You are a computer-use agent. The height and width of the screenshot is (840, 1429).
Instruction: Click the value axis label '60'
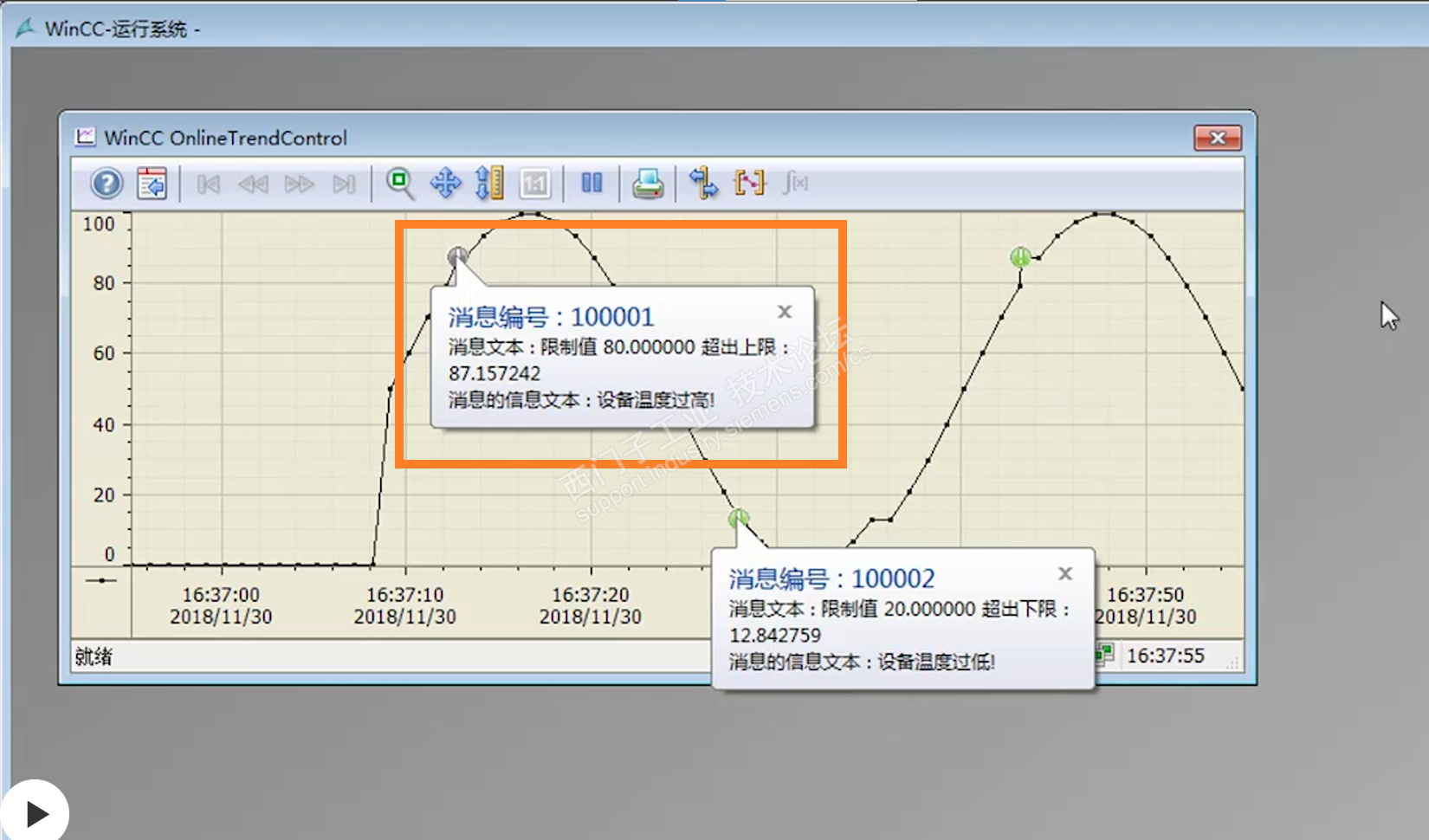coord(104,353)
